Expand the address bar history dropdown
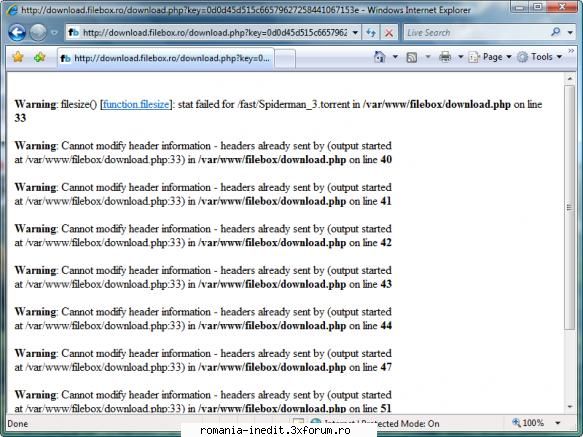 [355, 33]
